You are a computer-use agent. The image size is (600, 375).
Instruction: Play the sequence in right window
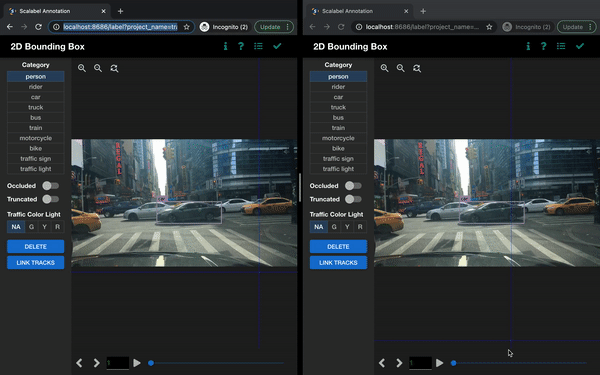click(x=439, y=363)
